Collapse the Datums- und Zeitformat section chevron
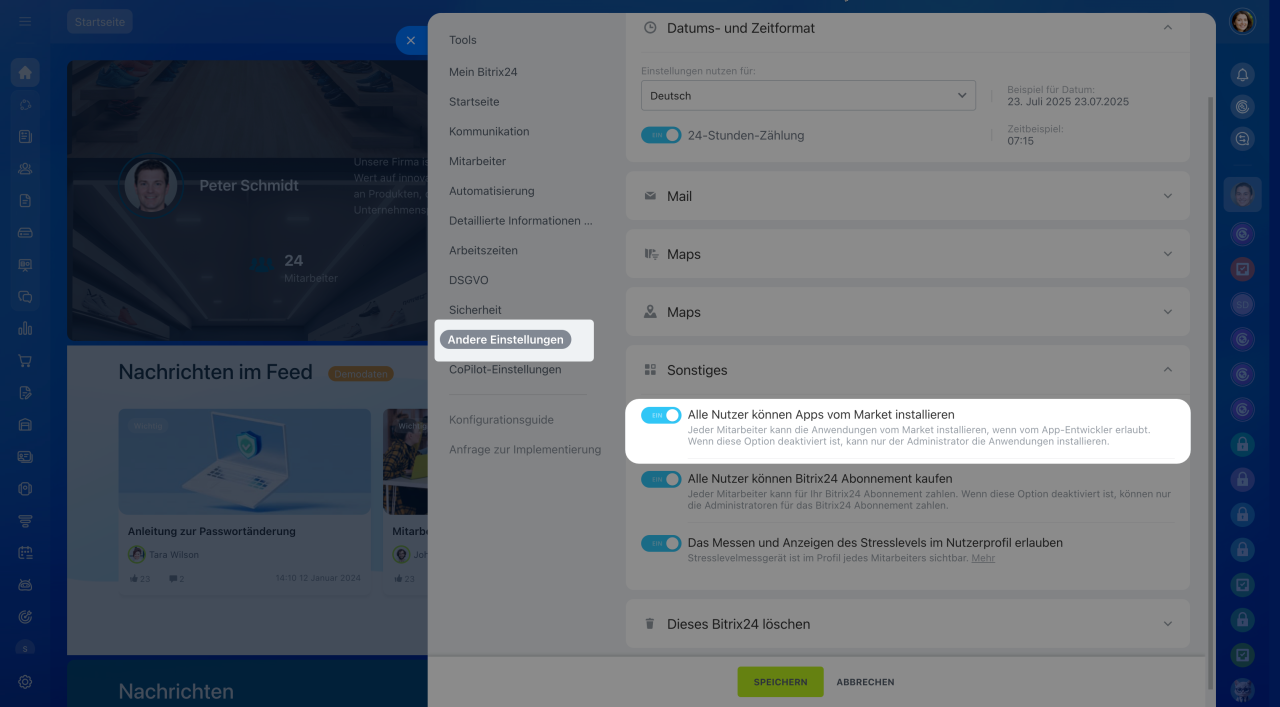1280x707 pixels. [x=1167, y=28]
